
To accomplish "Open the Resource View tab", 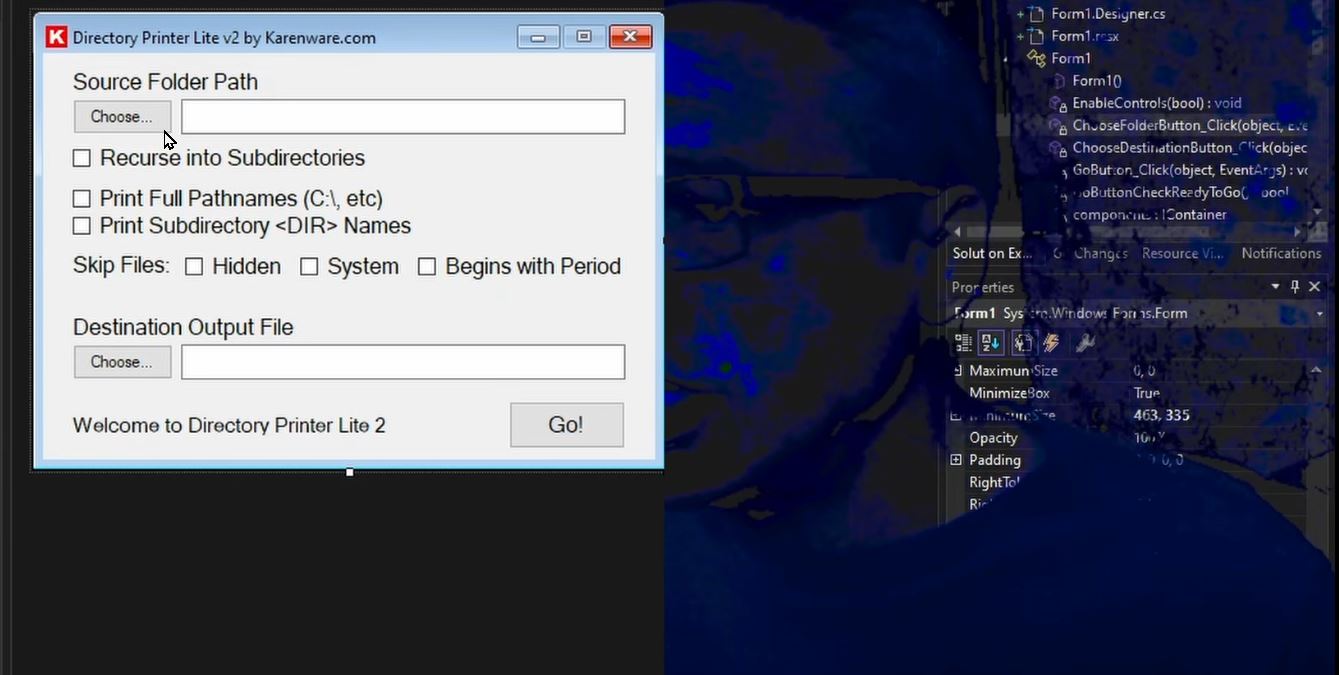I will point(1182,253).
